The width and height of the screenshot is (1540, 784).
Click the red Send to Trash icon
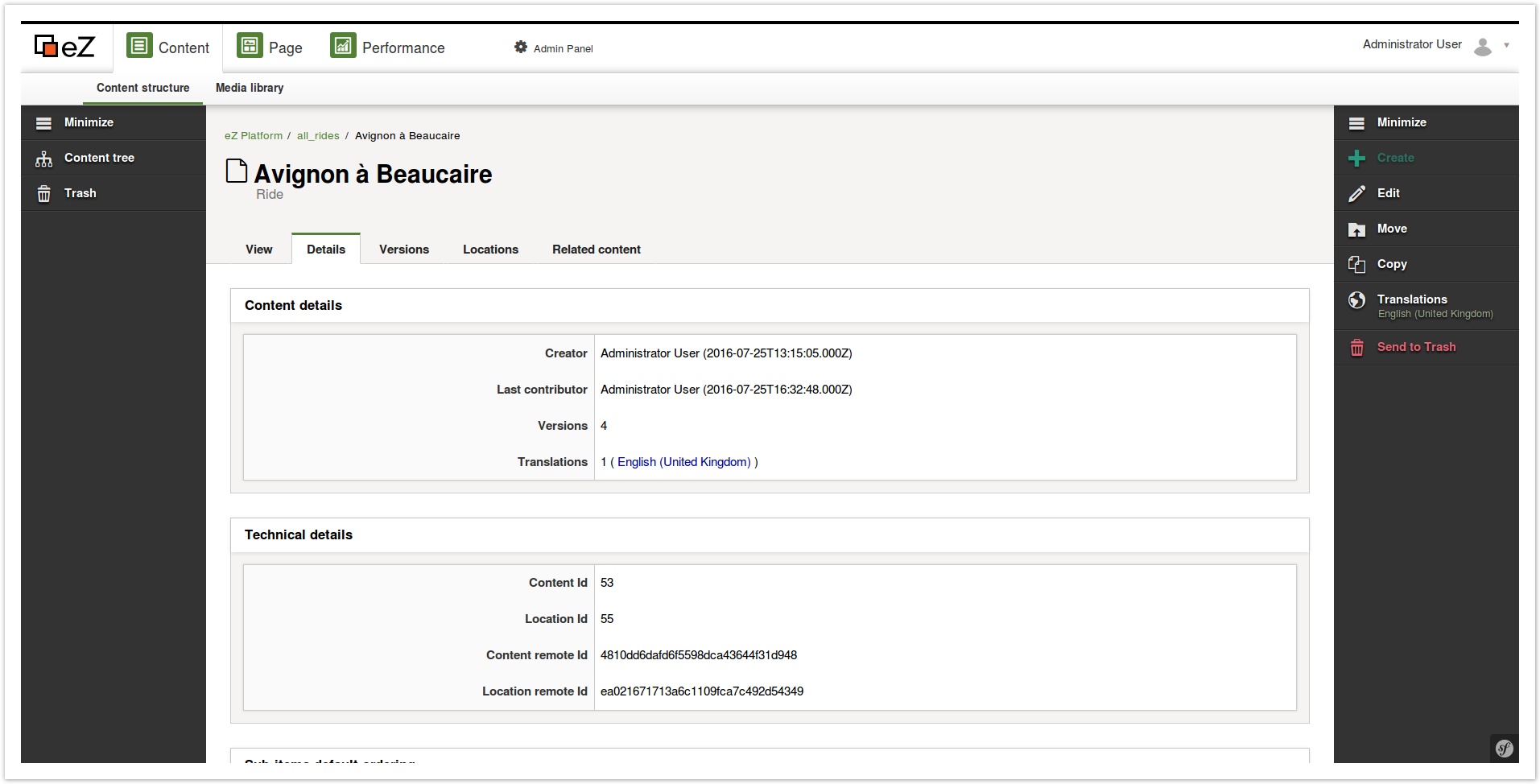click(x=1356, y=348)
